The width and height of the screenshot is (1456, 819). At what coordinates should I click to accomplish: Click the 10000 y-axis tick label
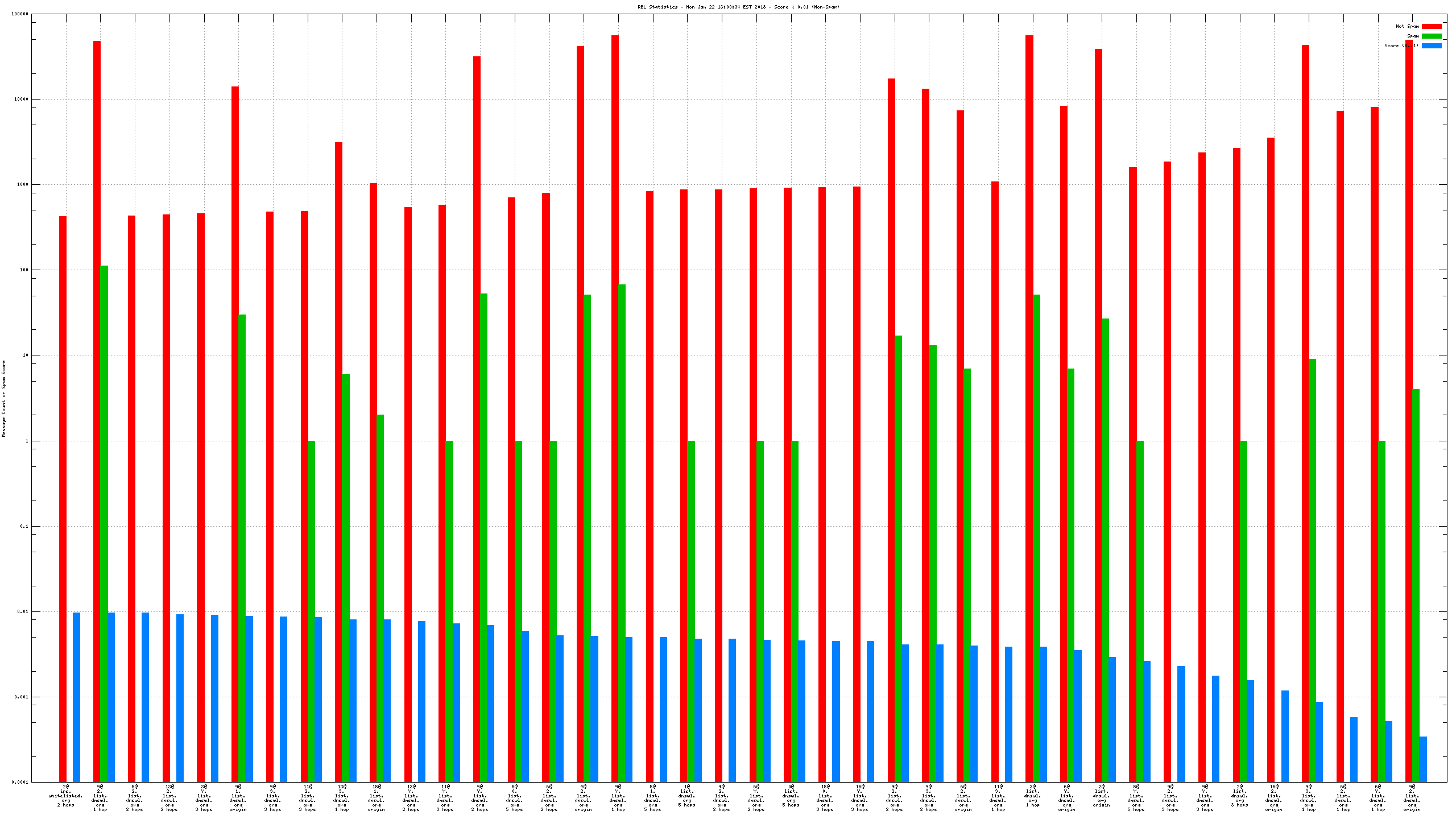click(x=21, y=100)
